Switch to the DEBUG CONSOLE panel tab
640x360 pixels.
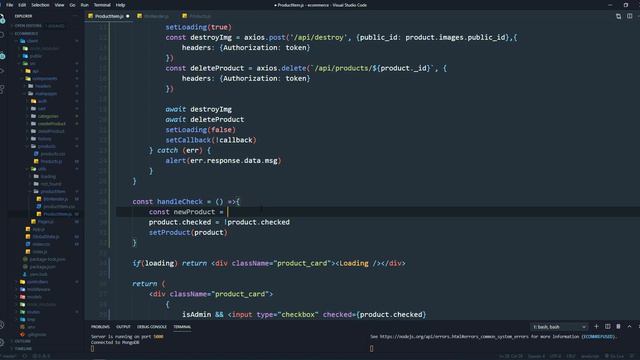pyautogui.click(x=151, y=327)
